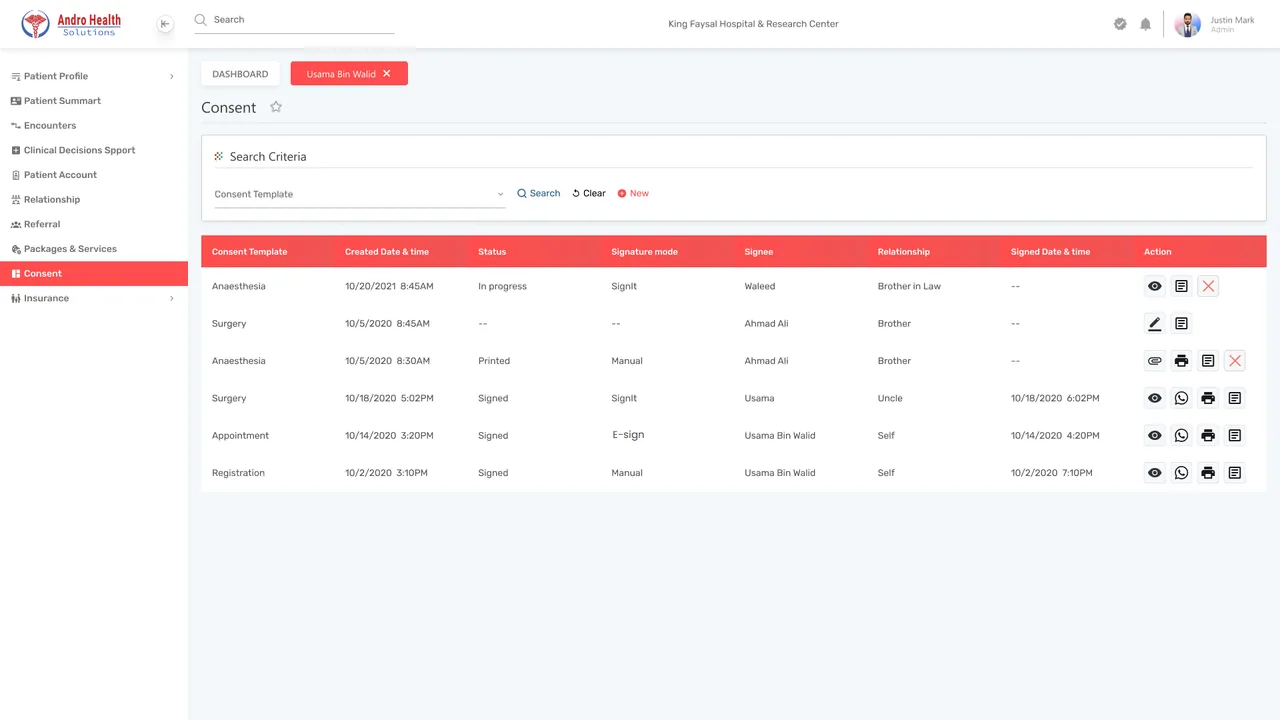The width and height of the screenshot is (1280, 720).
Task: Click the verified checkmark badge icon
Action: [x=1120, y=24]
